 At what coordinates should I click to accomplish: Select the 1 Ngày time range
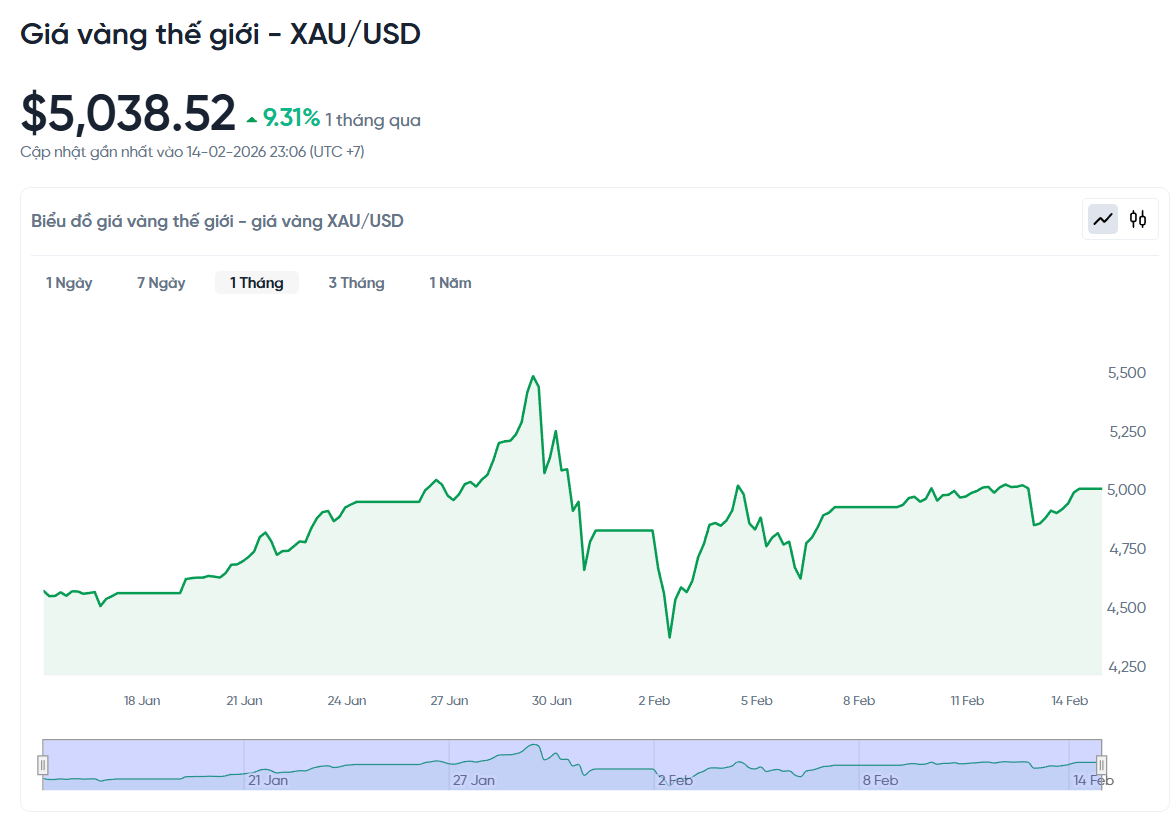click(68, 282)
